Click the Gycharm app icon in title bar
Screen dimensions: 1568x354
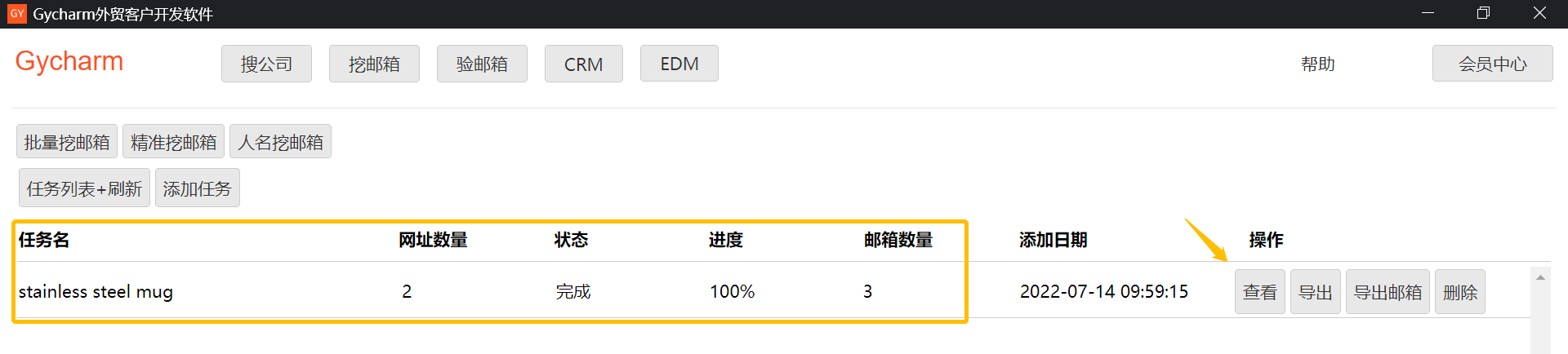[x=17, y=14]
